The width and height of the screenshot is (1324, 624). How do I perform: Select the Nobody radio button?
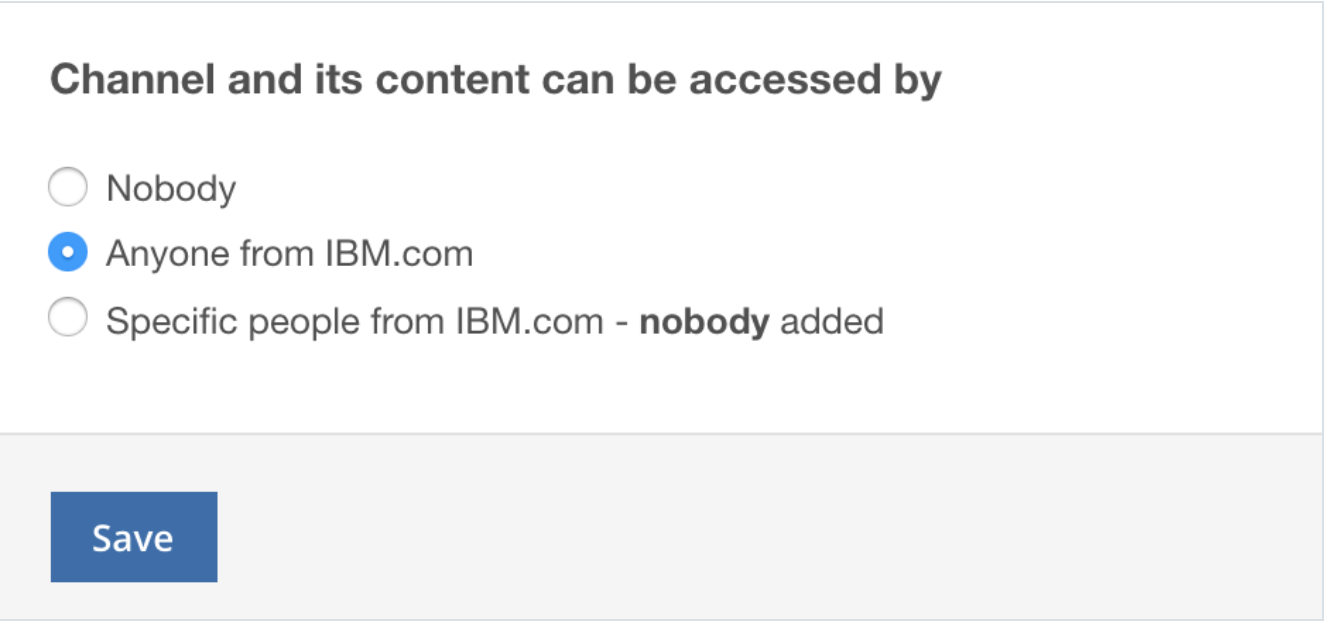click(x=68, y=187)
